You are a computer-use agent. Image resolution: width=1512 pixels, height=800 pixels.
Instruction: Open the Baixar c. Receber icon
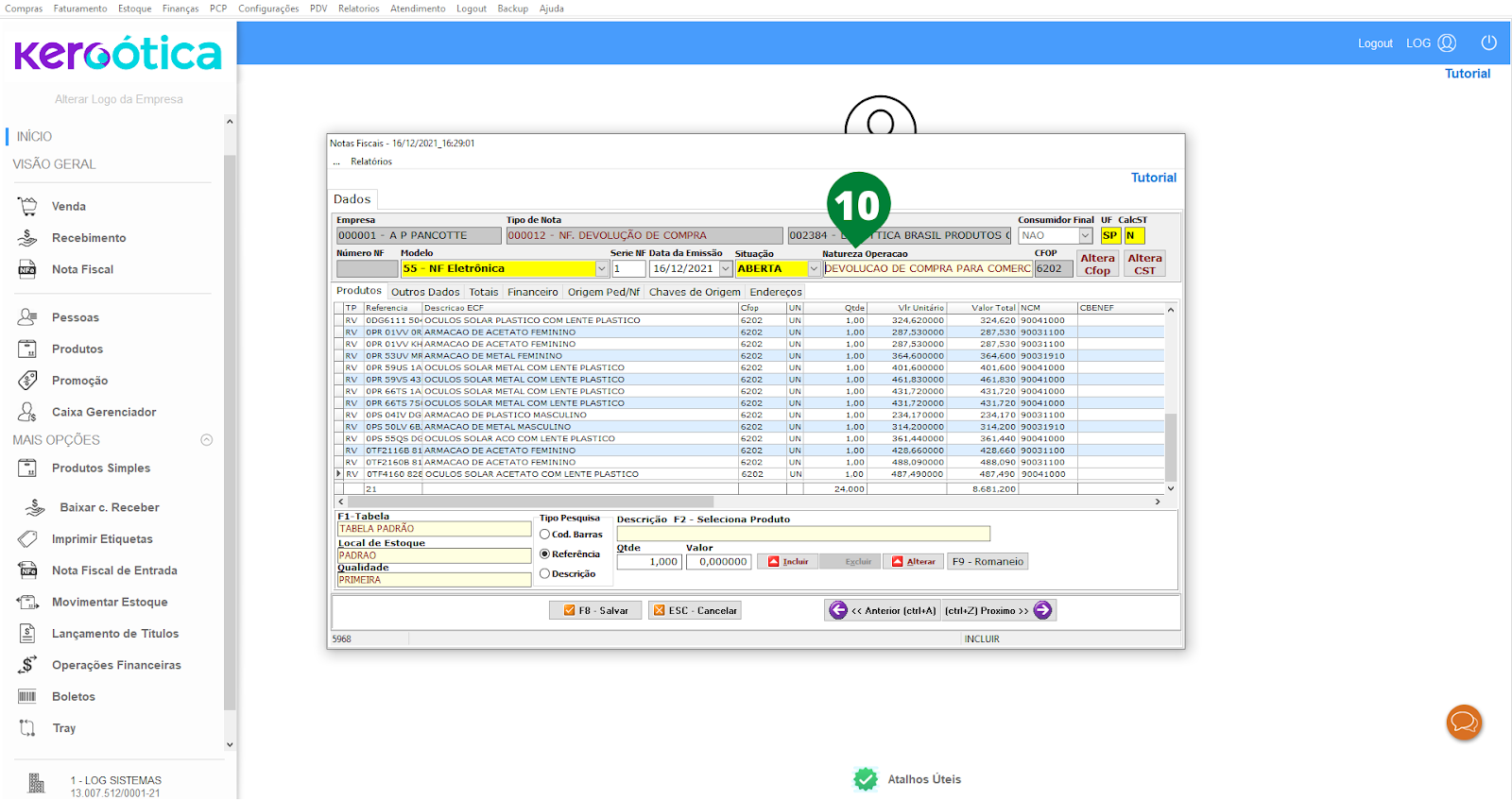[x=35, y=507]
